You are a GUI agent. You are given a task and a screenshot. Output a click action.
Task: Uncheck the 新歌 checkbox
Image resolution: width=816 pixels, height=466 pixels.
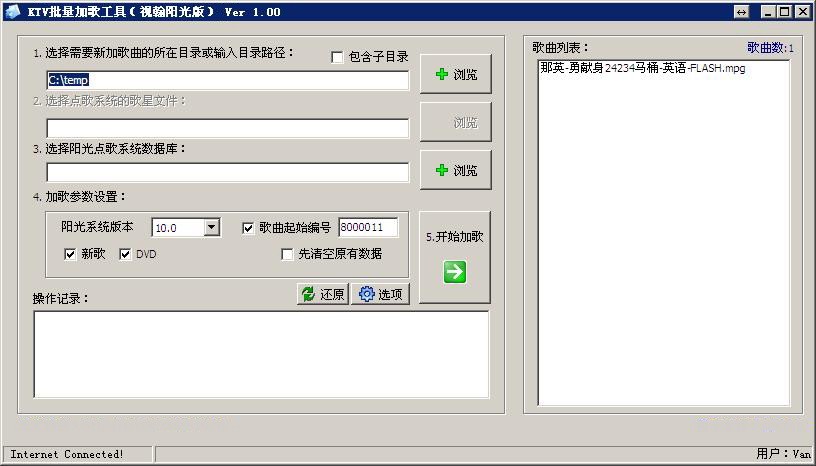(70, 254)
